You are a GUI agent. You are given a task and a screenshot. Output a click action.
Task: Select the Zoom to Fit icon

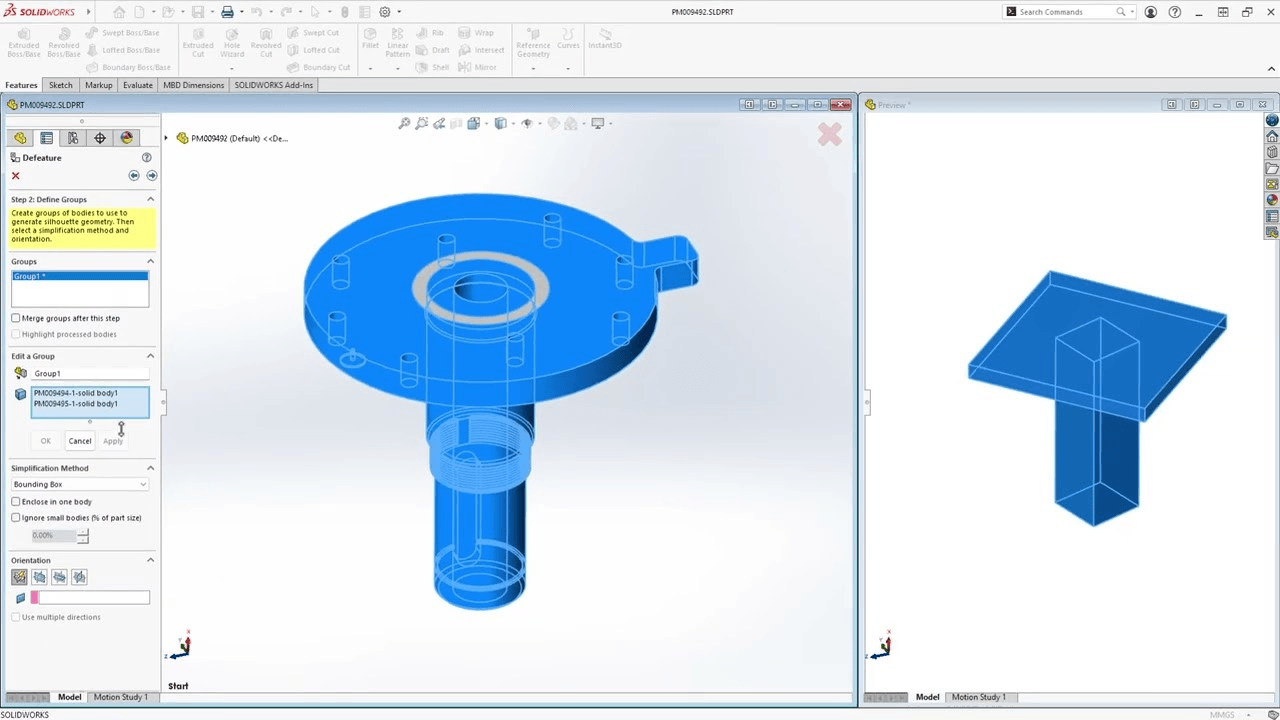tap(405, 123)
